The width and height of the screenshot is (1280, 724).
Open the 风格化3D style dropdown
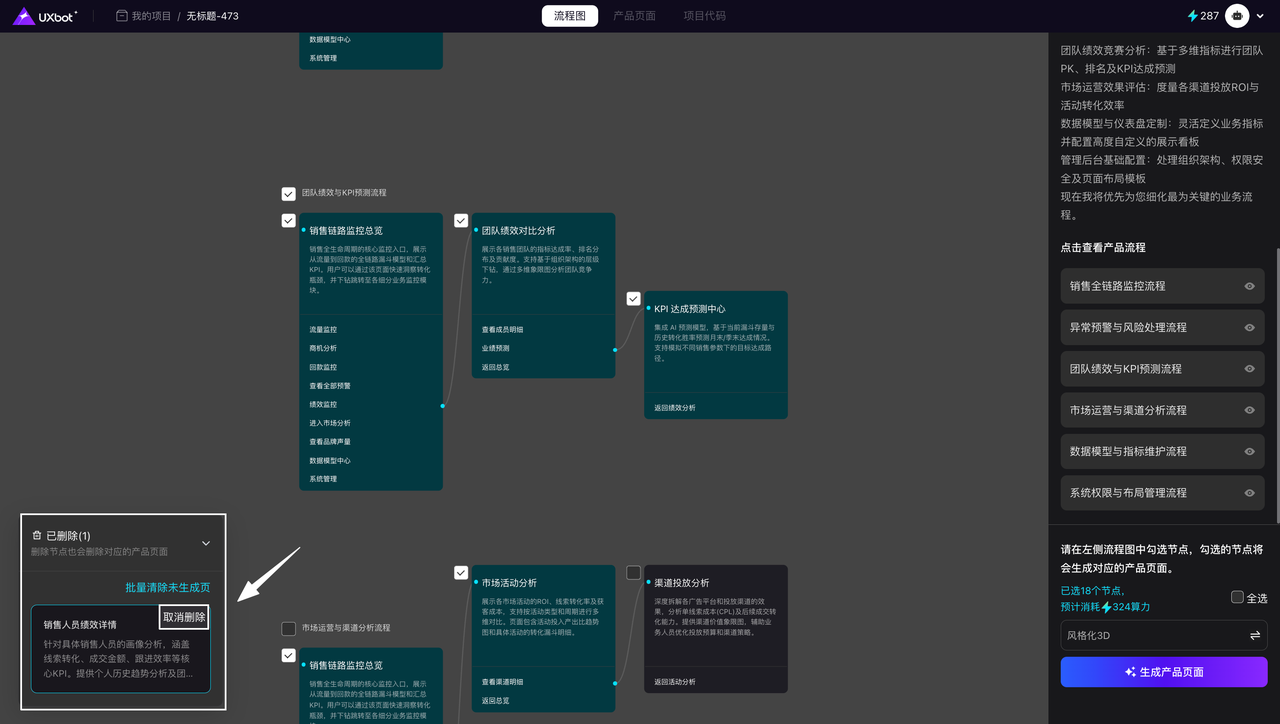point(1150,635)
